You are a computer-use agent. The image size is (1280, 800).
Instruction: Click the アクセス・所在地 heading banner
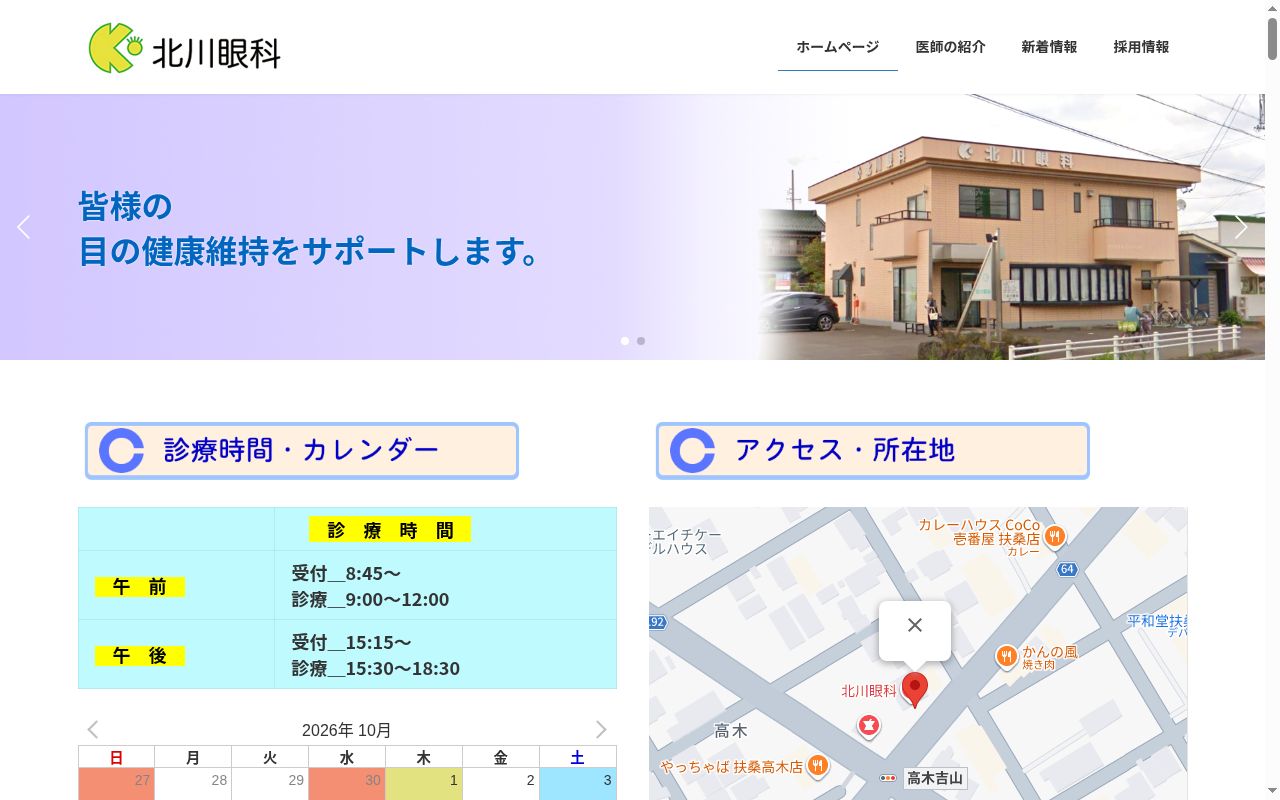(x=873, y=451)
